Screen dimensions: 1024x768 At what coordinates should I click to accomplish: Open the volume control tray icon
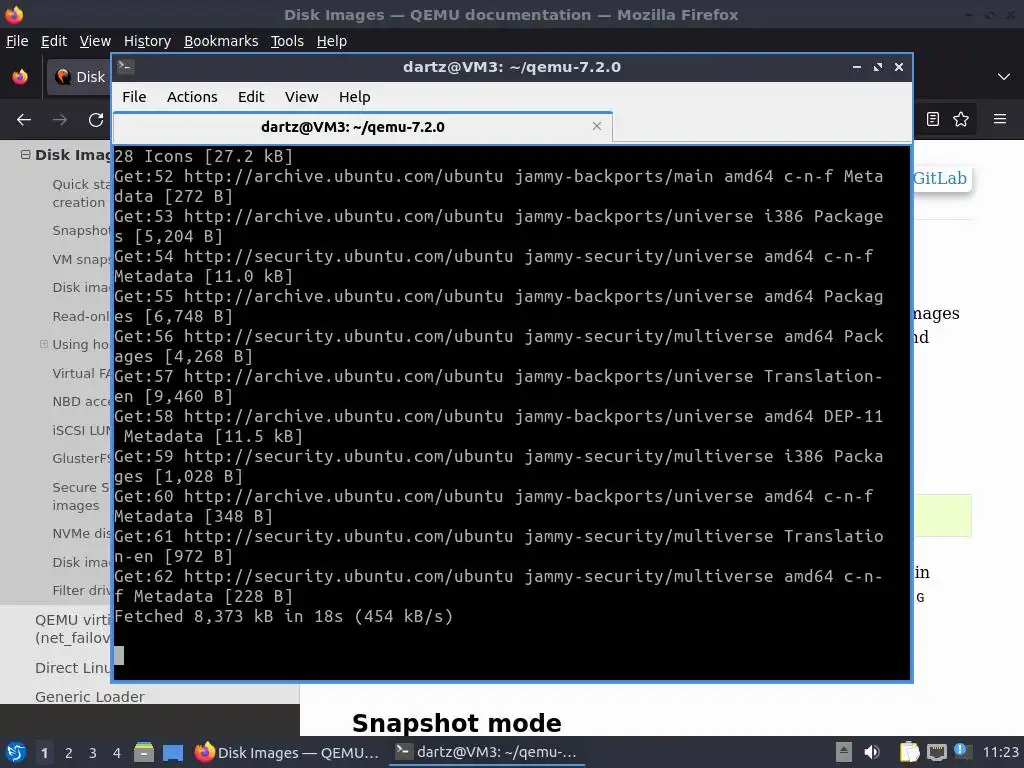coord(872,752)
